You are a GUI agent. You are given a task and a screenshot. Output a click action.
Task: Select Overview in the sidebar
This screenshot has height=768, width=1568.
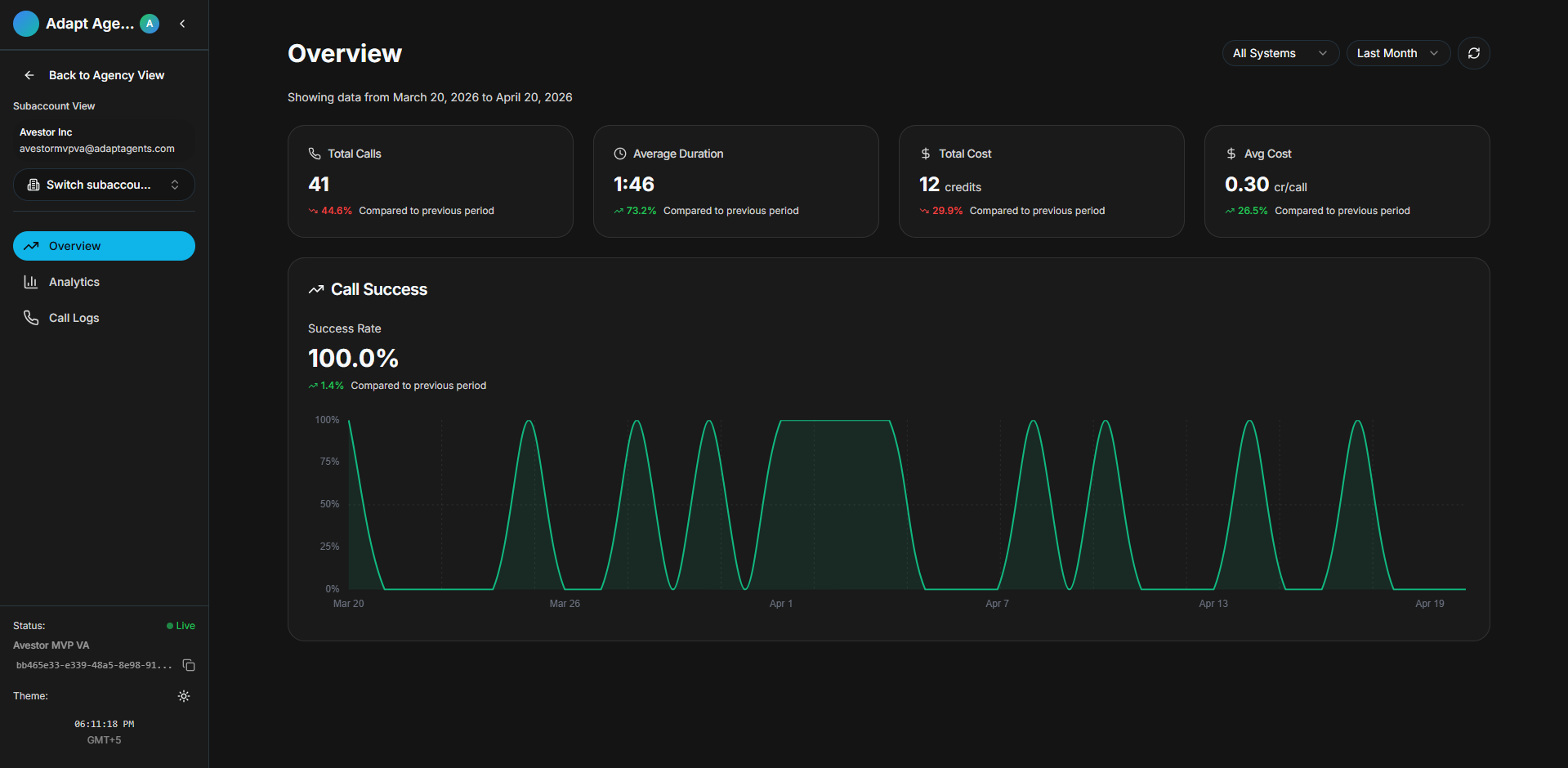(x=104, y=246)
